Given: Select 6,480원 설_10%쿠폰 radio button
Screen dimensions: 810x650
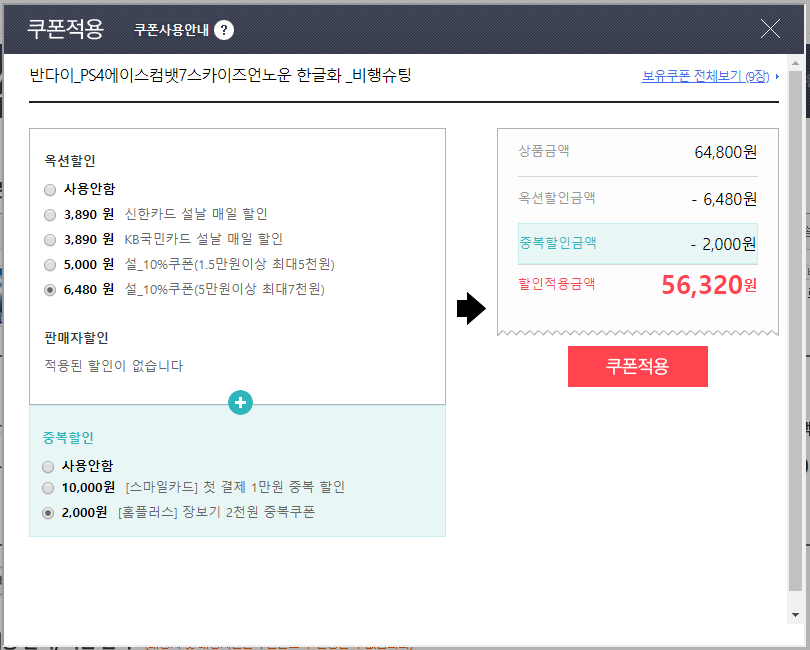Looking at the screenshot, I should 50,290.
